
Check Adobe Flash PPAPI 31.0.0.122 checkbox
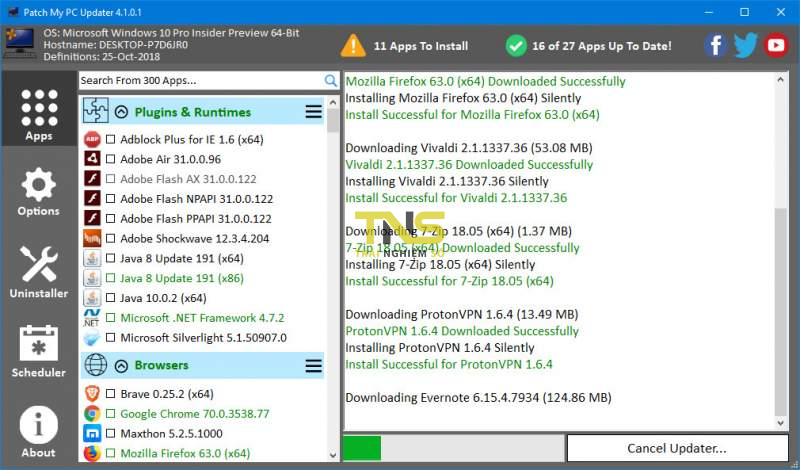pyautogui.click(x=110, y=218)
